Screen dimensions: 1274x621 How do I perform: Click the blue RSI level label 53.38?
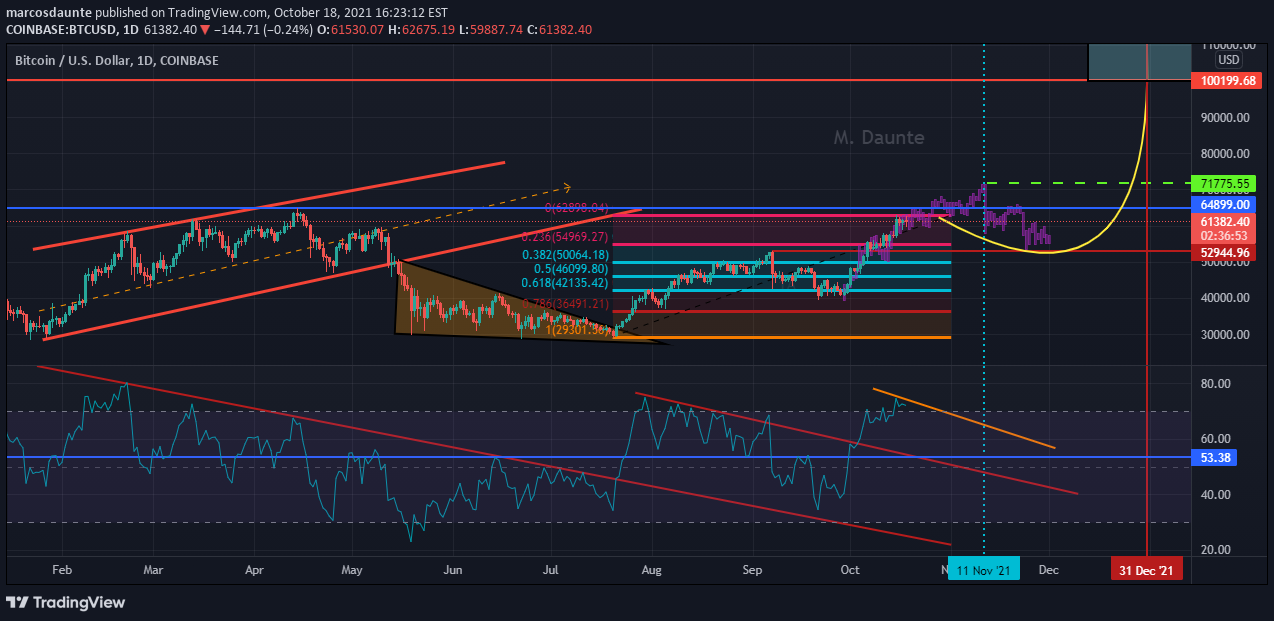pyautogui.click(x=1213, y=457)
